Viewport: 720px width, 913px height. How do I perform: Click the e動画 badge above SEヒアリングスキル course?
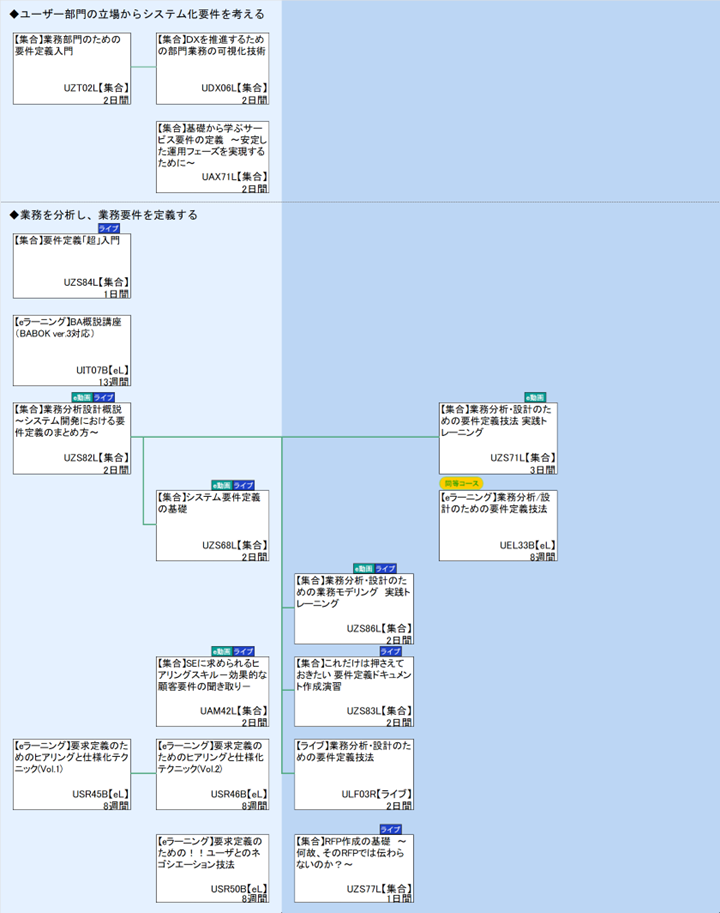[221, 651]
